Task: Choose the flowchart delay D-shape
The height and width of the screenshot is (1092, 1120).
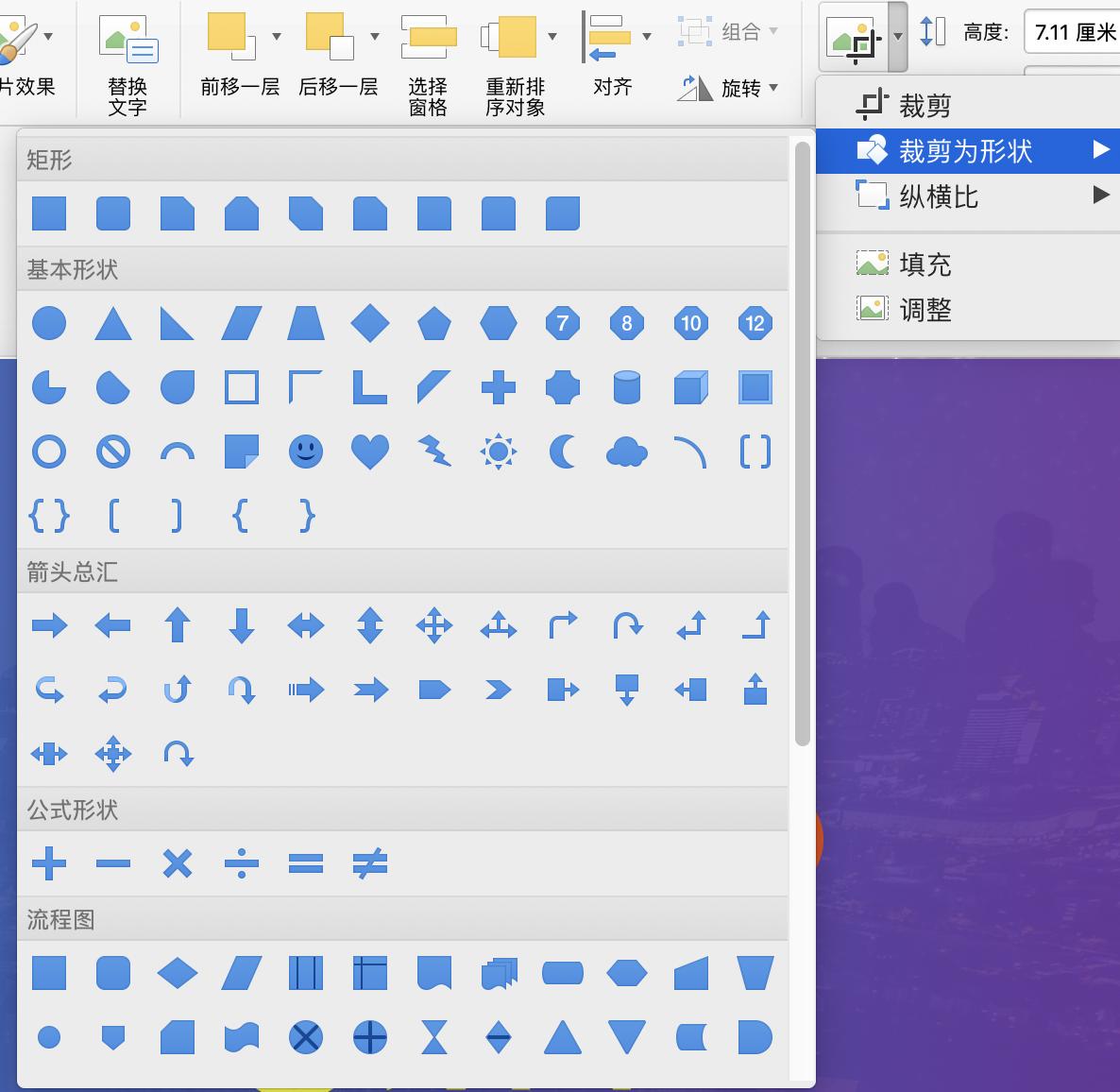Action: (755, 1038)
